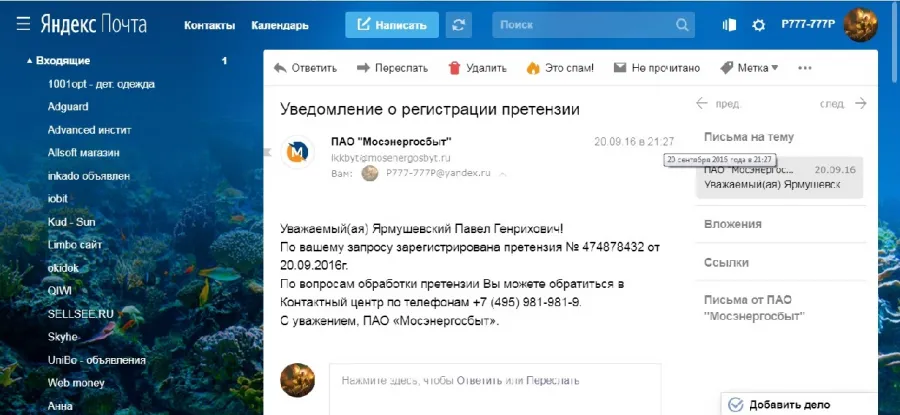Screen dimensions: 900x415
Task: Open related letter from ПАО Мосэнергос
Action: click(x=779, y=177)
